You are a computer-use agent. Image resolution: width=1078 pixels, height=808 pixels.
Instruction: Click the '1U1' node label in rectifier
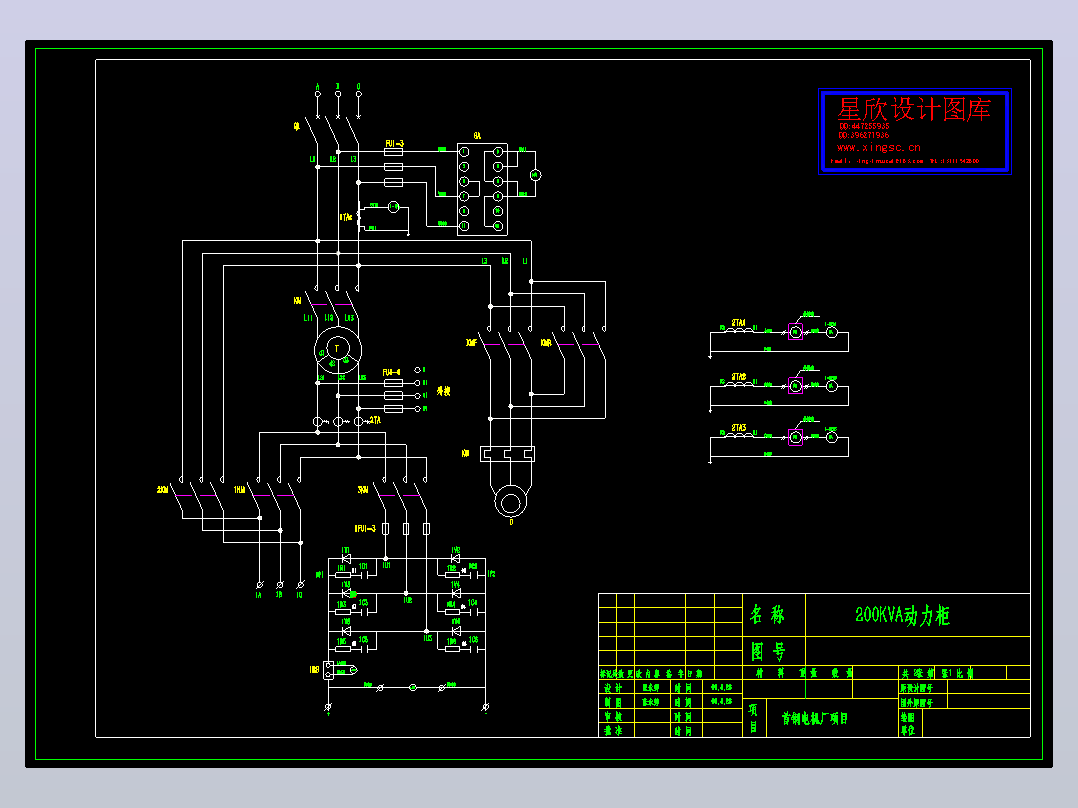pyautogui.click(x=386, y=565)
